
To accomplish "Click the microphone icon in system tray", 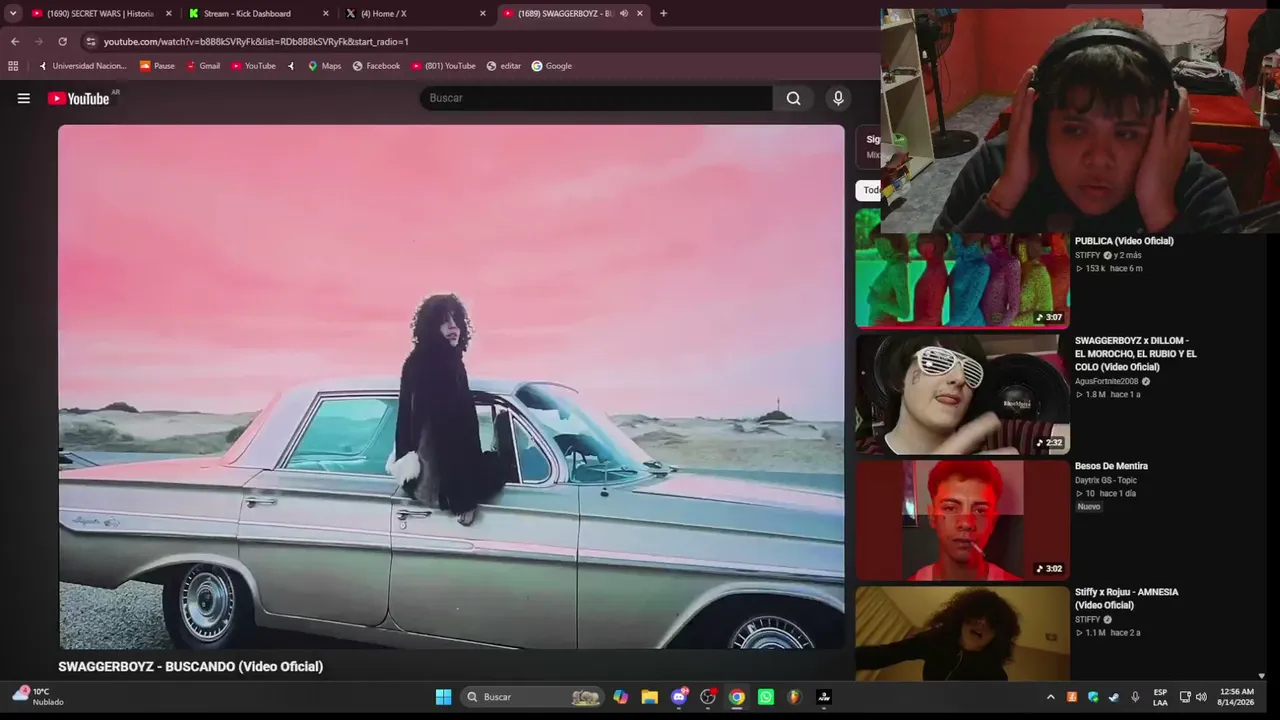I will click(1135, 697).
